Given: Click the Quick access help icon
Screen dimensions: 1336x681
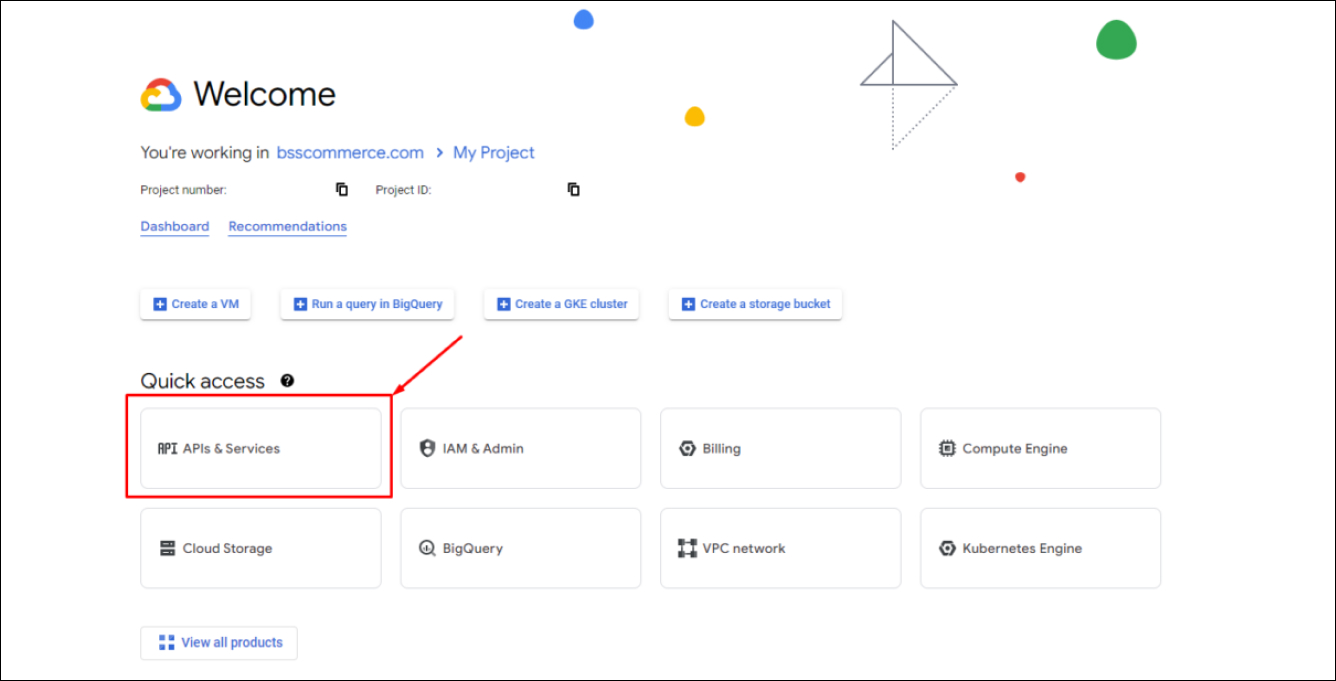Looking at the screenshot, I should tap(287, 380).
